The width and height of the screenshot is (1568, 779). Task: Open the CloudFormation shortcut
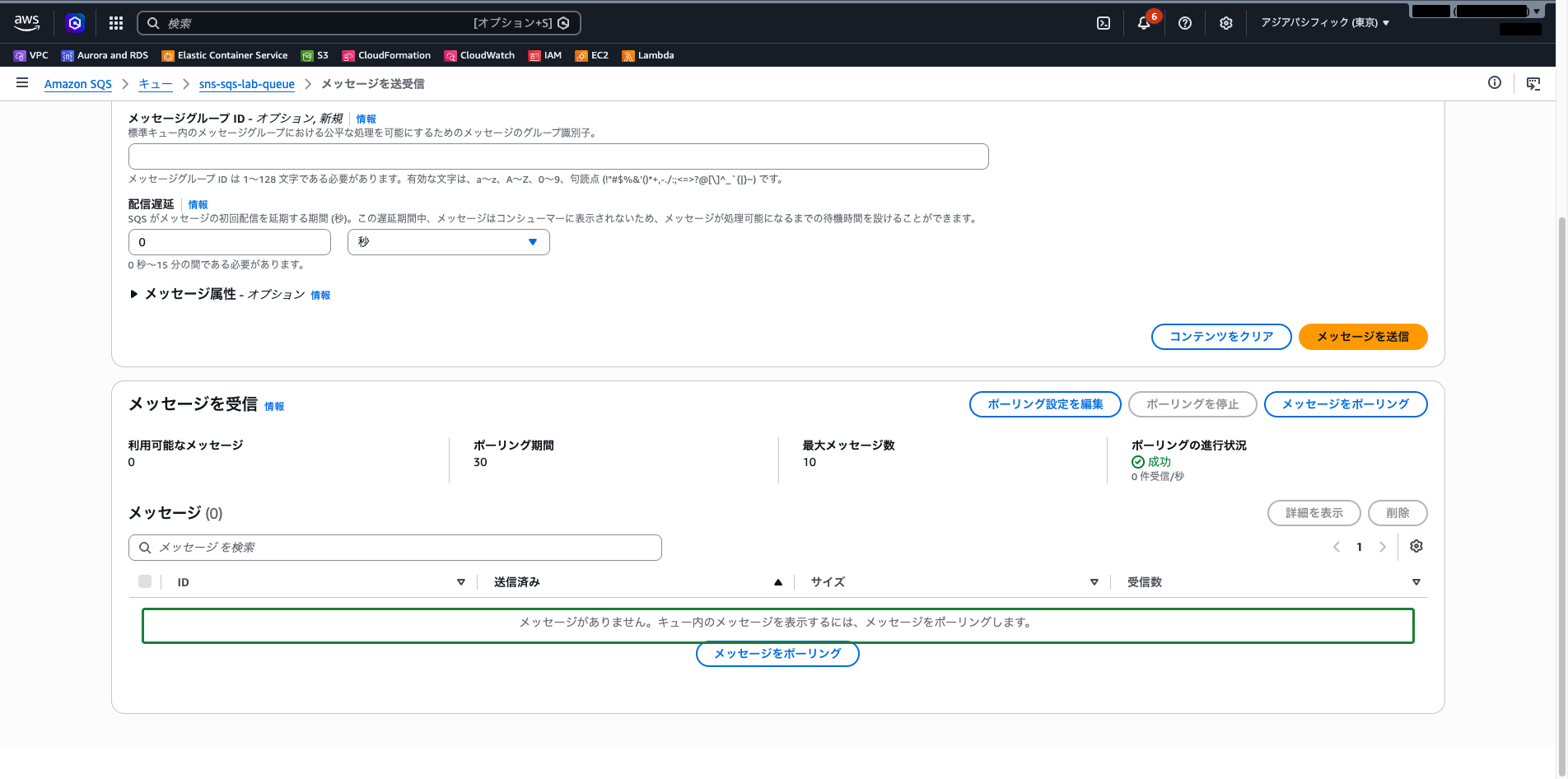(386, 55)
